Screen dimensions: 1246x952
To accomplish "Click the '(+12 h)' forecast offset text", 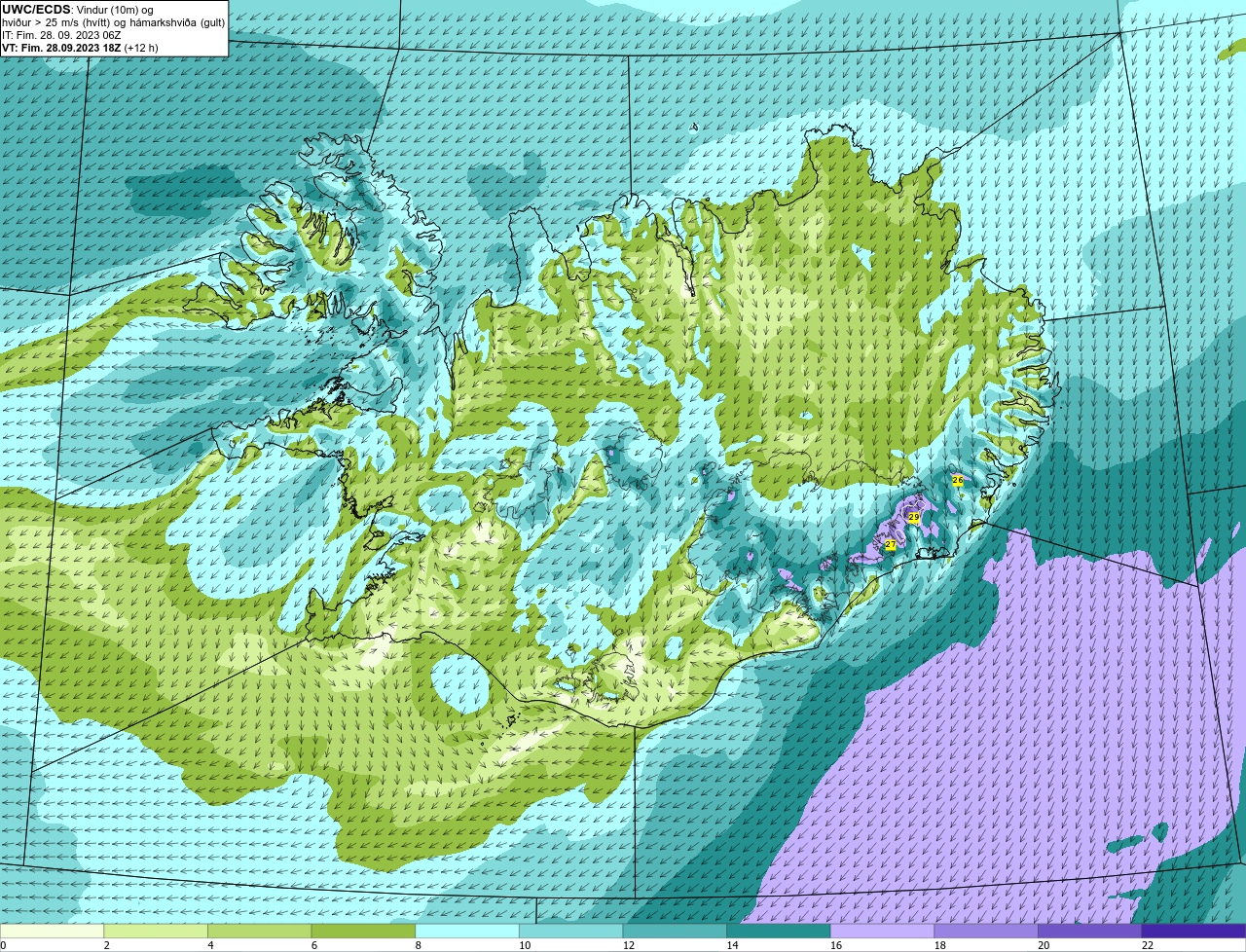I will click(141, 48).
